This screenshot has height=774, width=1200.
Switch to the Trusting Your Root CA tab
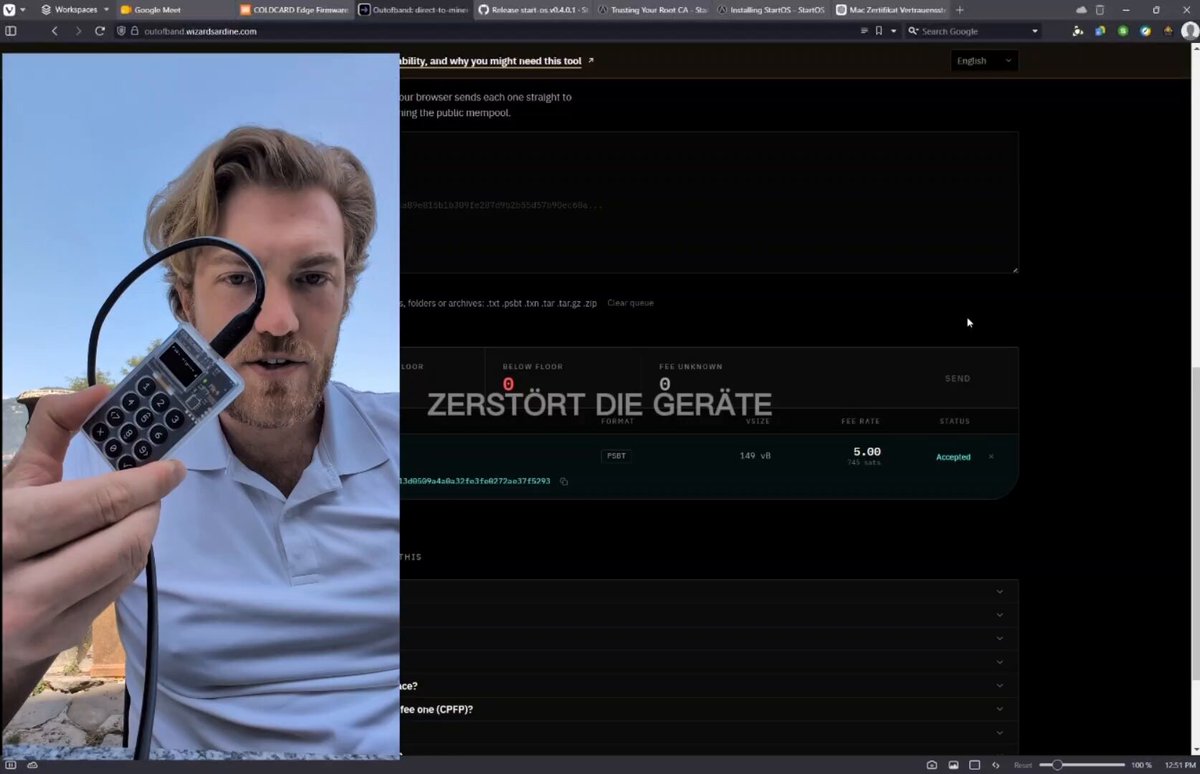[x=651, y=10]
